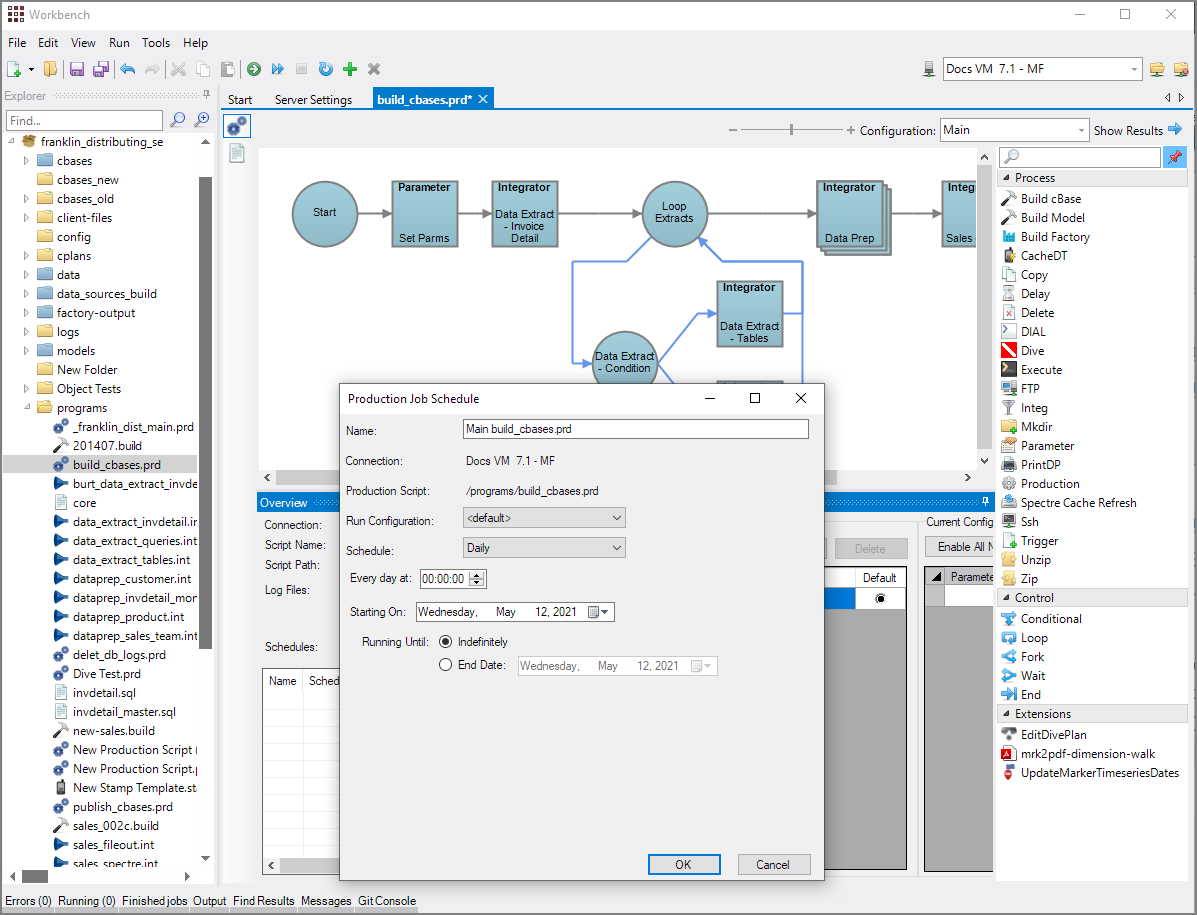Screen dimensions: 1197x915
Task: Switch to the Server Settings tab
Action: point(313,100)
